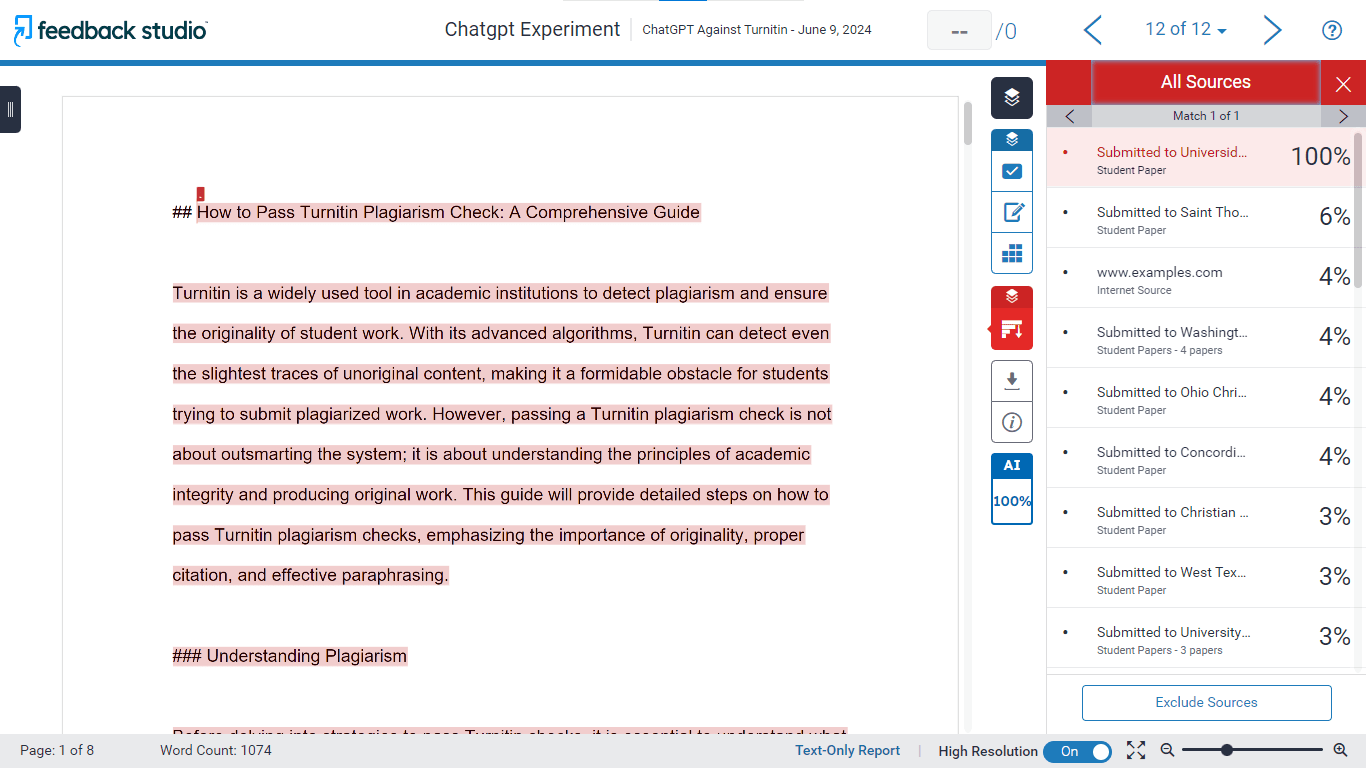
Task: Open the QuickMarks checkmark tool
Action: coord(1011,171)
